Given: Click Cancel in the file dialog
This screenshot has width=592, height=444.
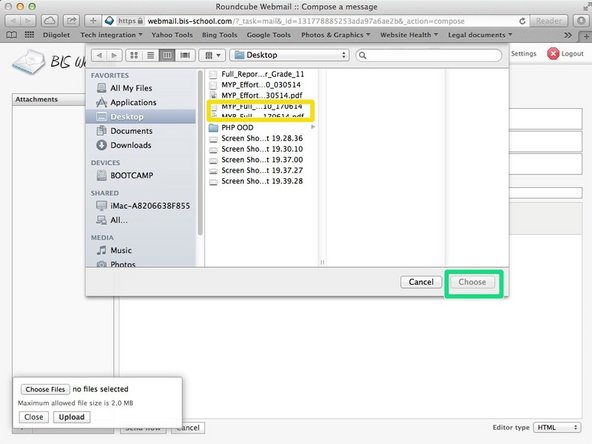Looking at the screenshot, I should pos(421,282).
